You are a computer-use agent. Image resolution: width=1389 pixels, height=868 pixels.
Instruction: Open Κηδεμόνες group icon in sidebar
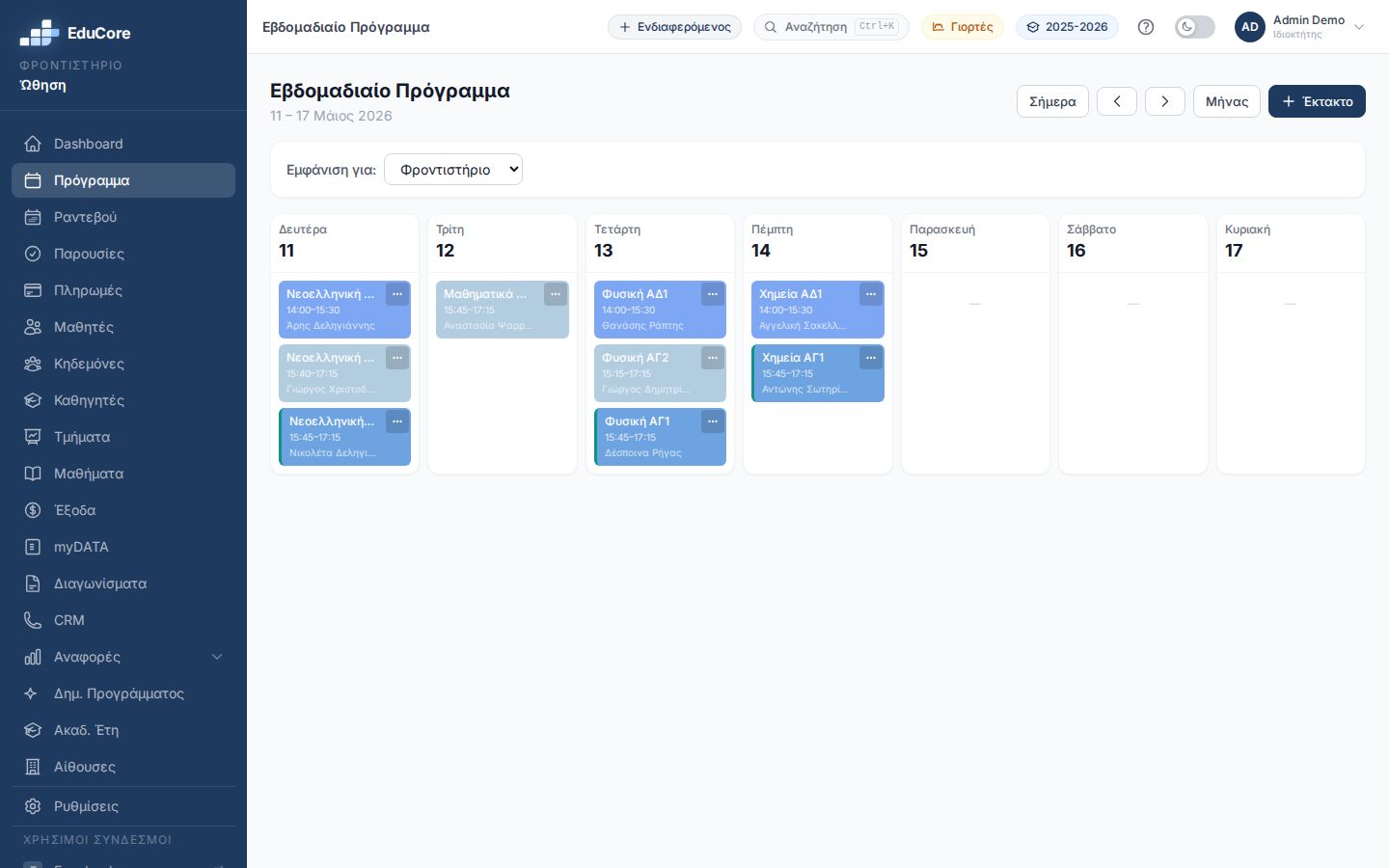point(33,364)
